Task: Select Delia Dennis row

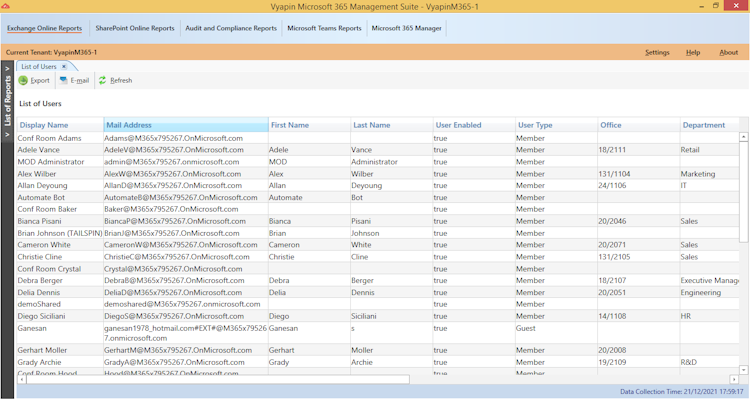Action: pyautogui.click(x=378, y=292)
